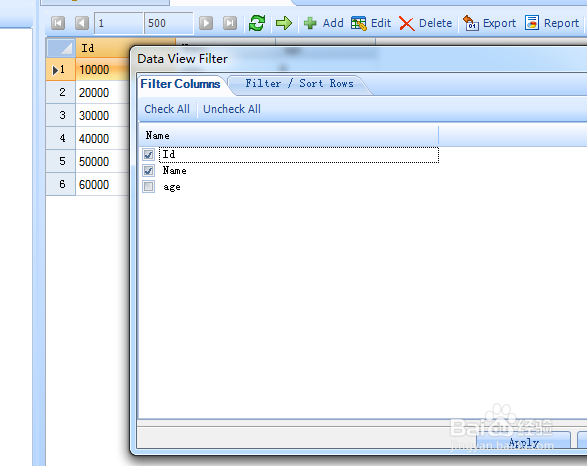
Task: Uncheck the Id column checkbox
Action: pyautogui.click(x=149, y=154)
